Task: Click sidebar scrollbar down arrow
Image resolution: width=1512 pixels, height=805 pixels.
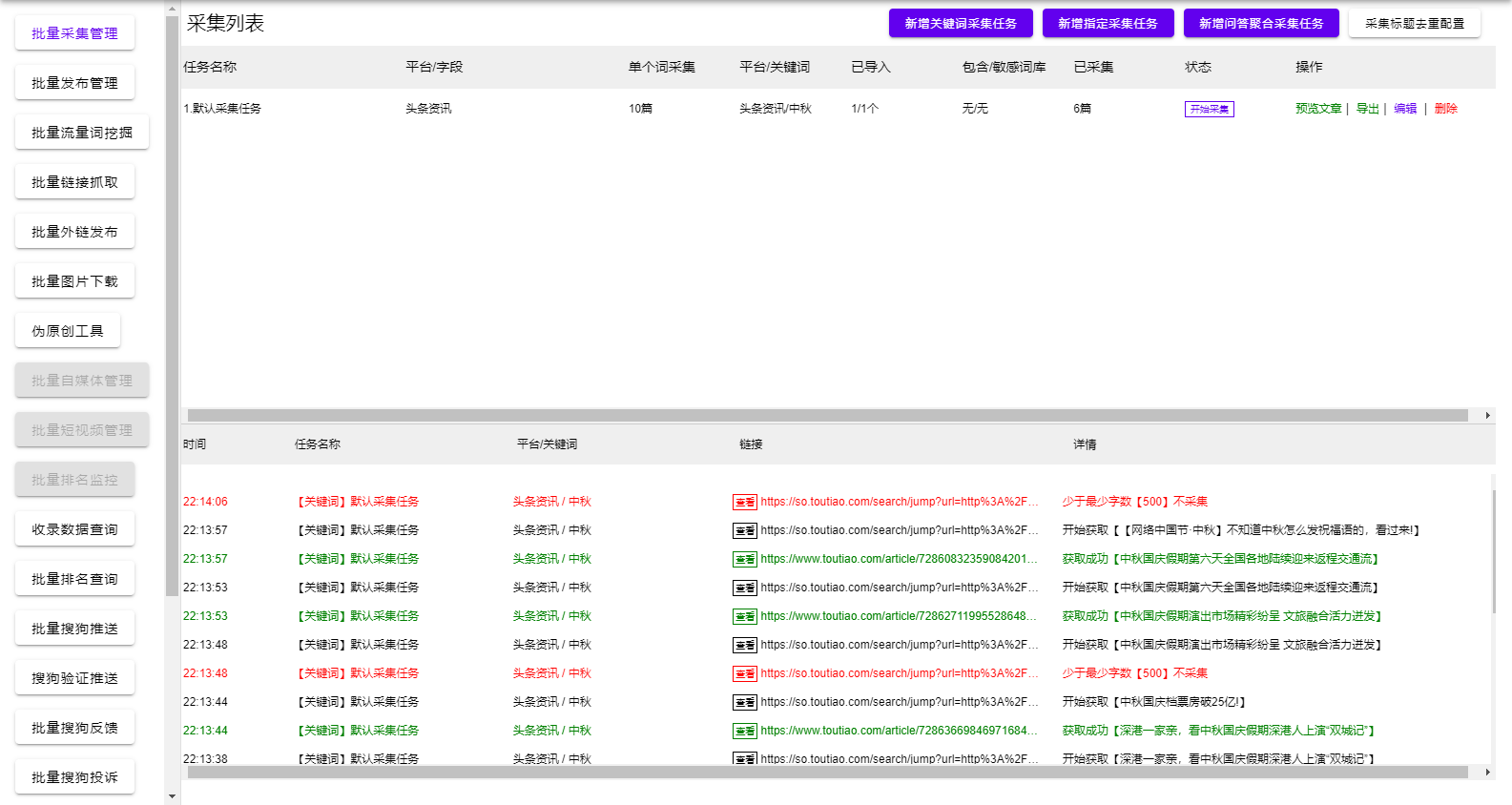Action: (172, 796)
